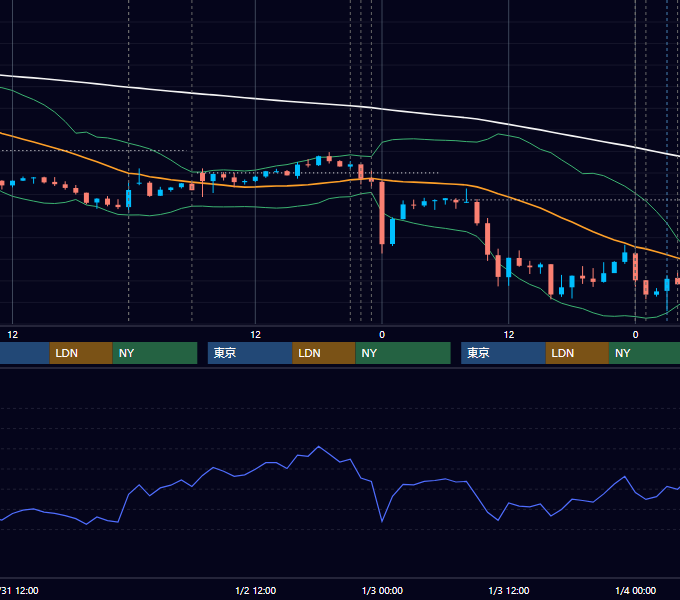Click the '1/3 00:00' date label
680x600 pixels.
click(x=382, y=590)
